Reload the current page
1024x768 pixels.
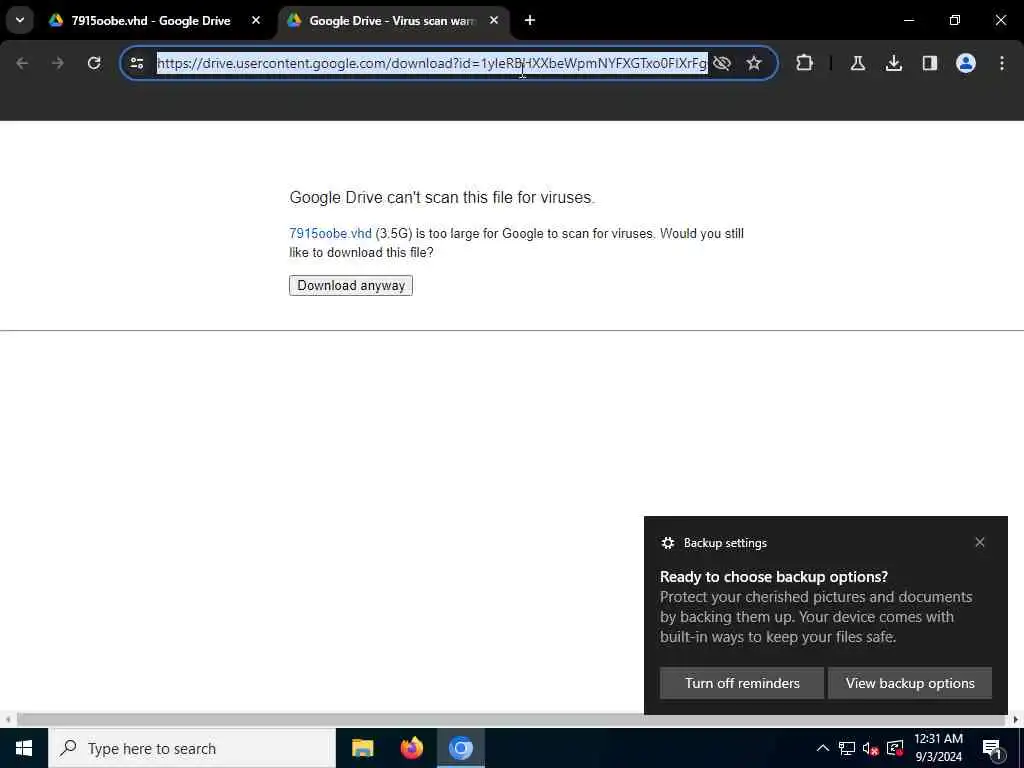coord(94,63)
